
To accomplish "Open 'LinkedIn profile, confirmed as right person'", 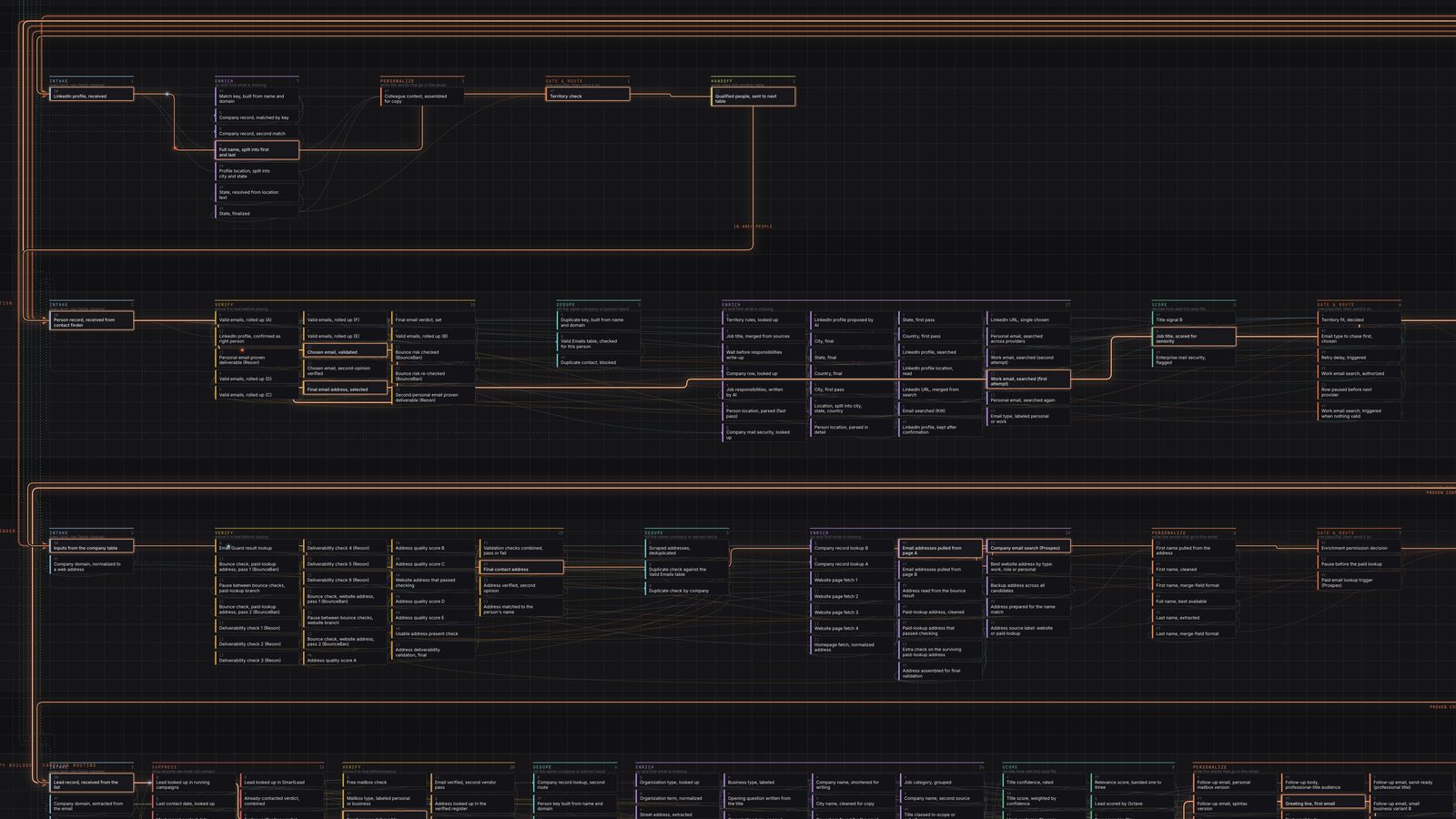I will 258,338.
